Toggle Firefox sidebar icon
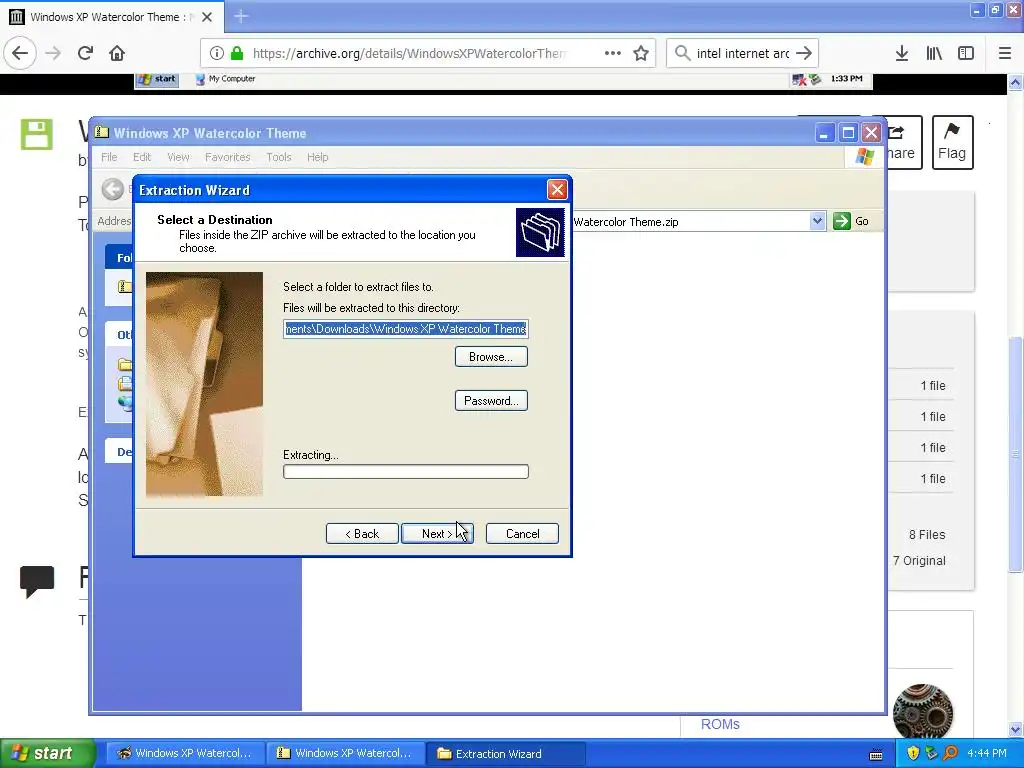This screenshot has width=1024, height=768. (966, 53)
